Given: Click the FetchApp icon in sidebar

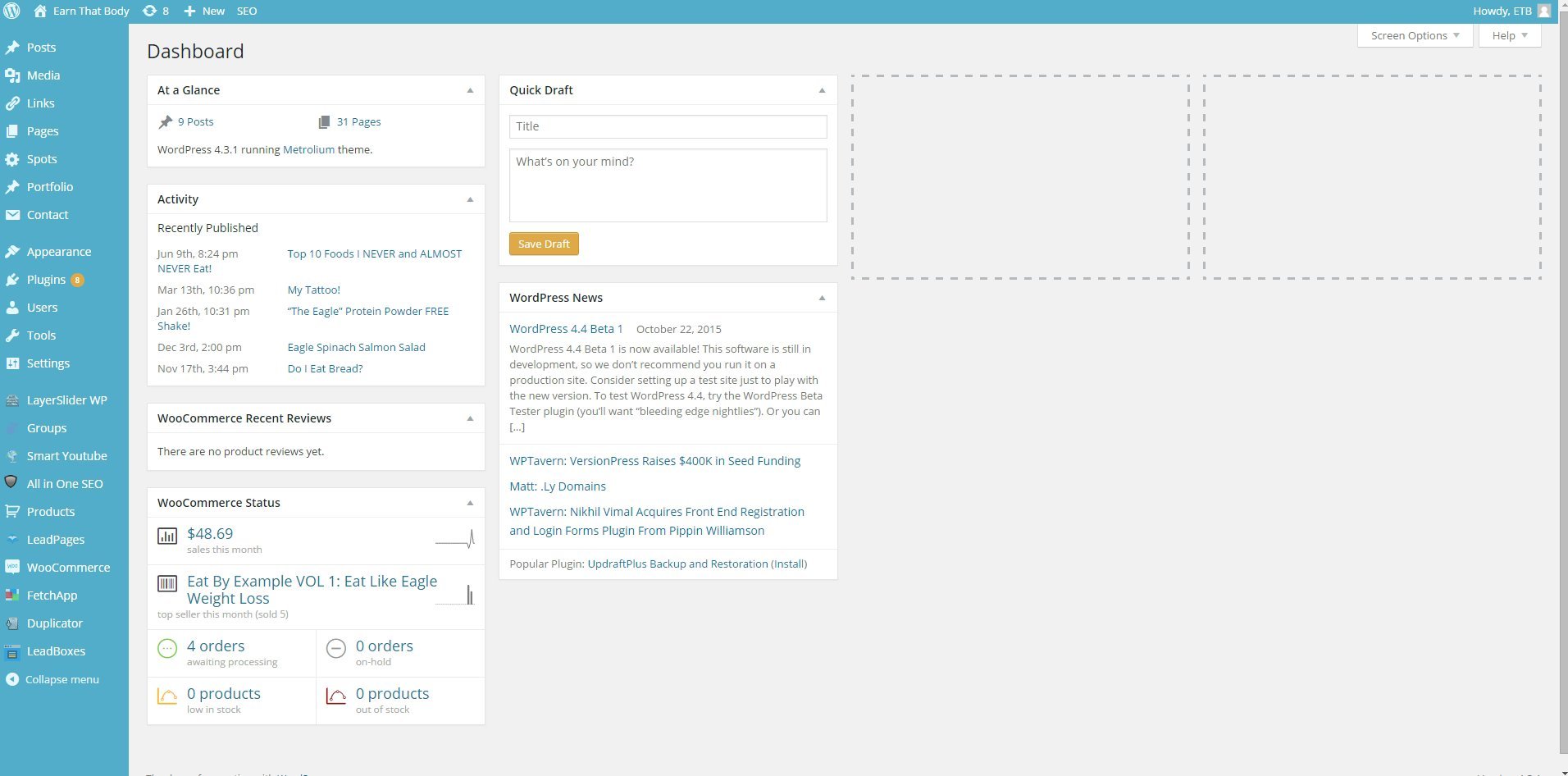Looking at the screenshot, I should click(12, 596).
